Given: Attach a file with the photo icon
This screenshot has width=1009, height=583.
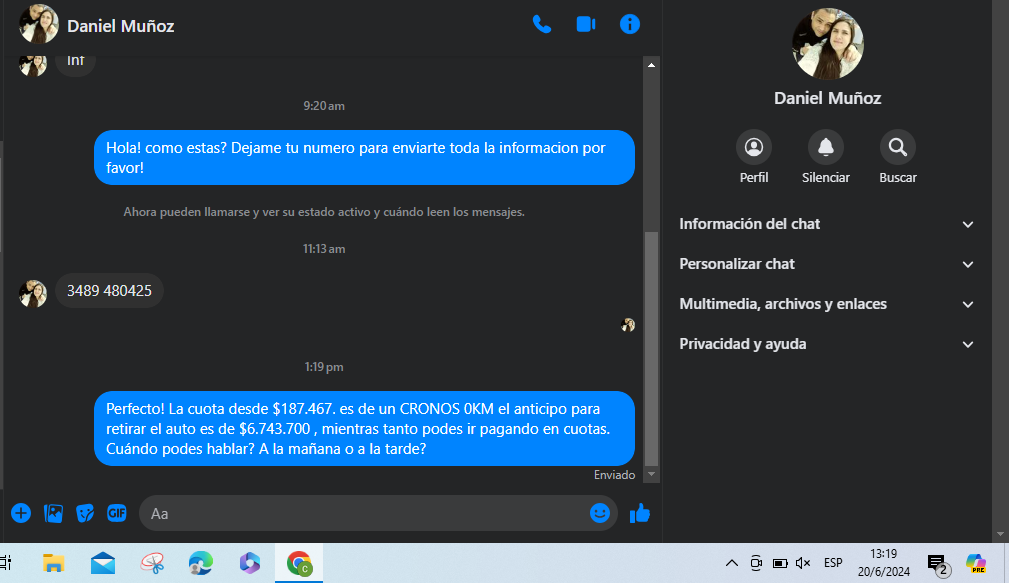Looking at the screenshot, I should 53,513.
